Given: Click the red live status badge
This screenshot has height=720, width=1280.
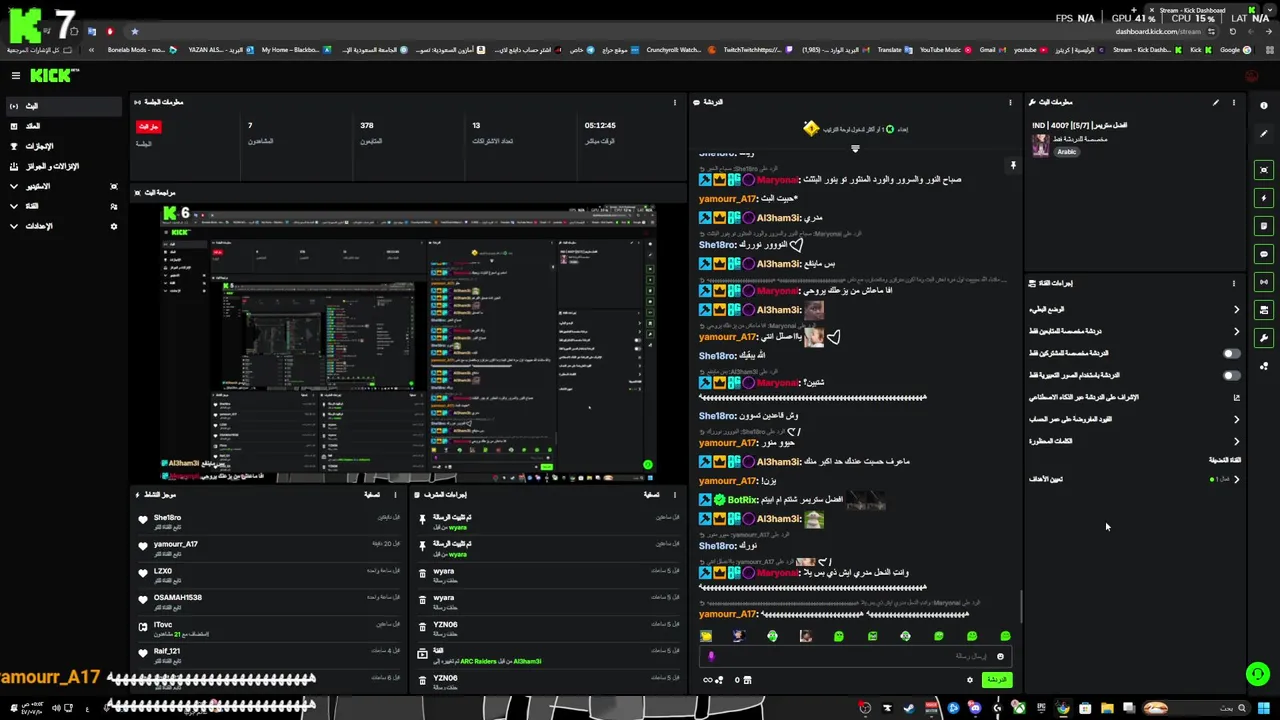Looking at the screenshot, I should click(x=148, y=127).
